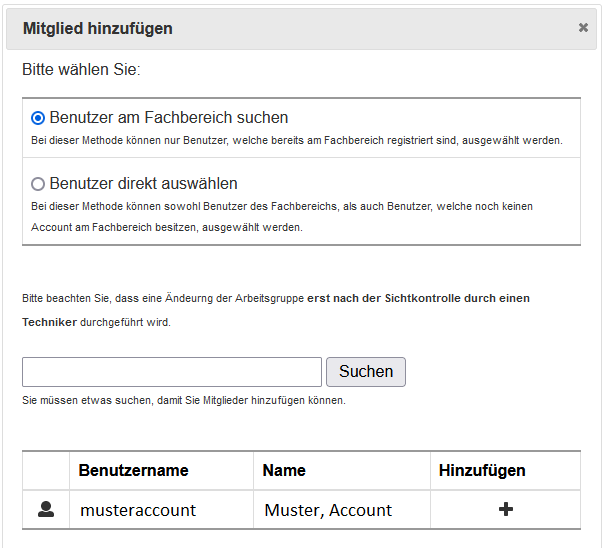Click the hint text beneath the search field
Viewport: 606px width, 548px height.
click(x=183, y=400)
